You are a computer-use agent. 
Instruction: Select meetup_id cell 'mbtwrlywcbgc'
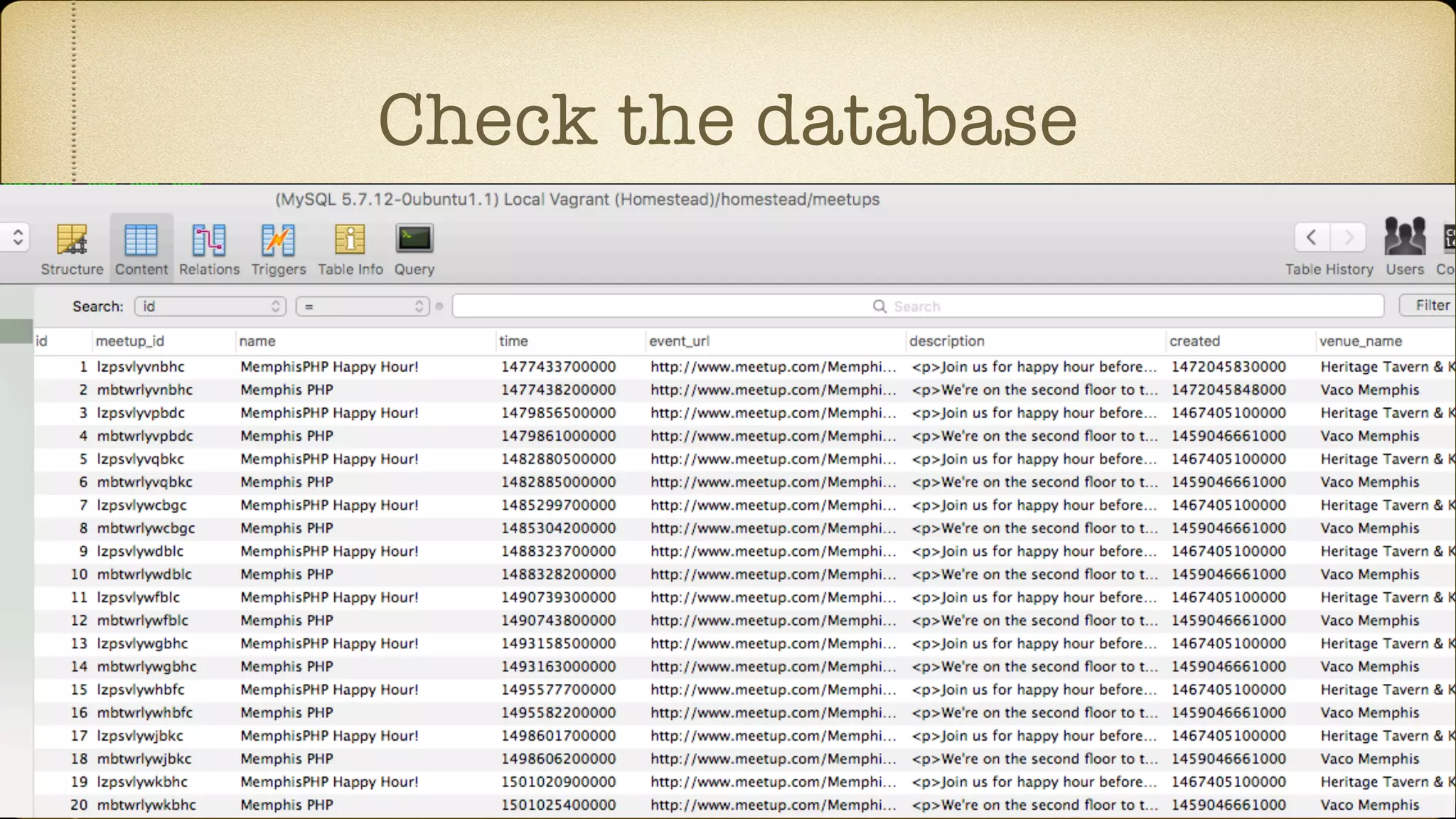146,528
